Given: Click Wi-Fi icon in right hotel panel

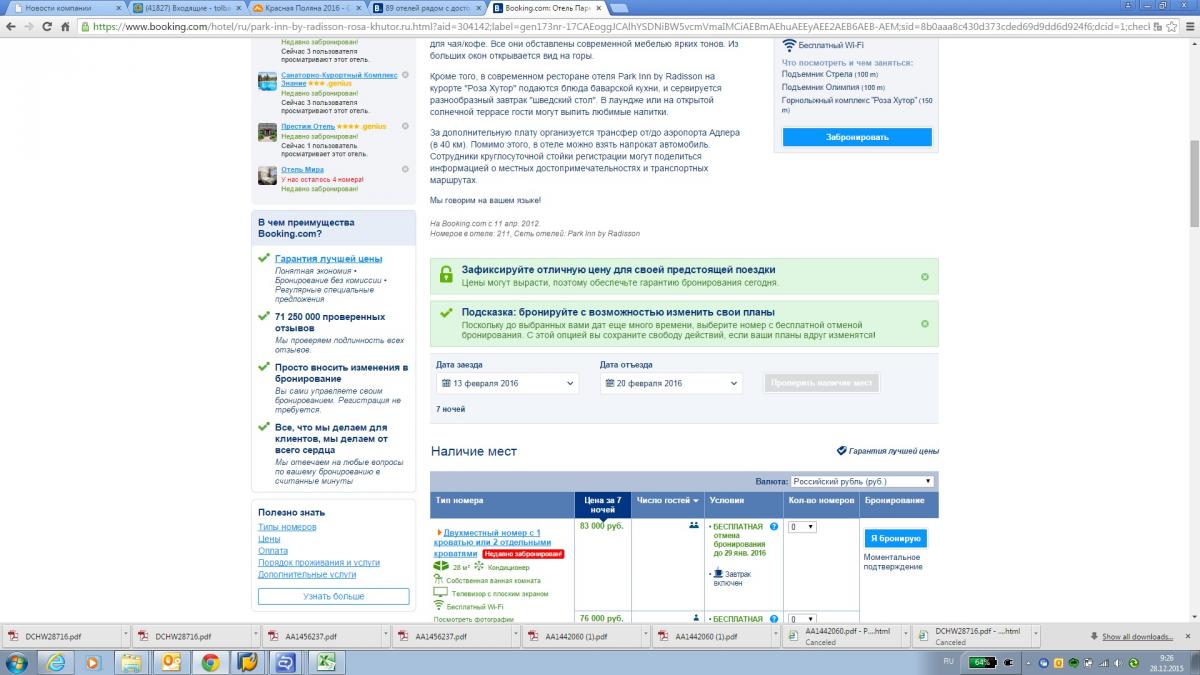Looking at the screenshot, I should [789, 45].
